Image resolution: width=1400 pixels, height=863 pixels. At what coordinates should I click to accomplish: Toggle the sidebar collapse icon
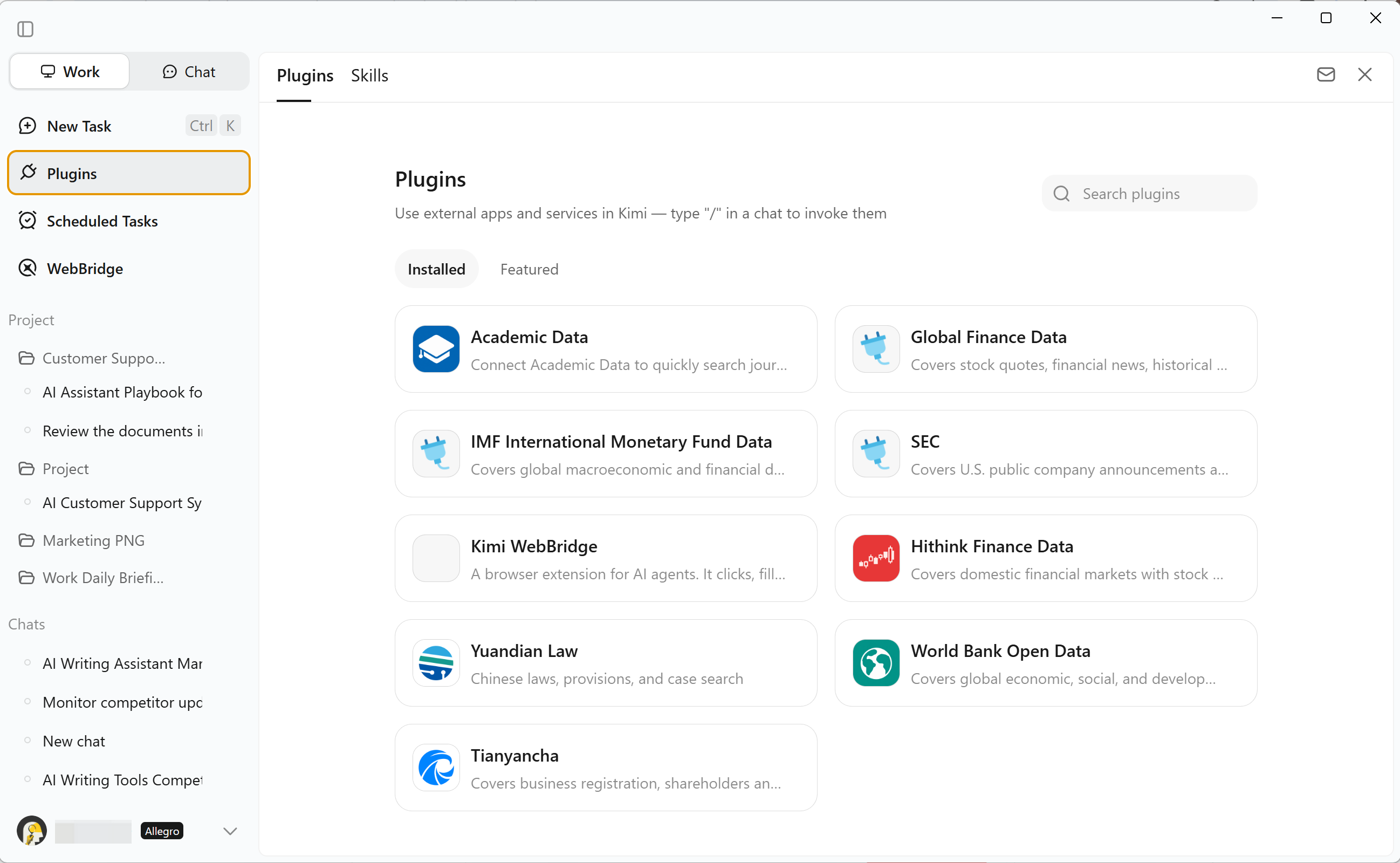point(25,29)
